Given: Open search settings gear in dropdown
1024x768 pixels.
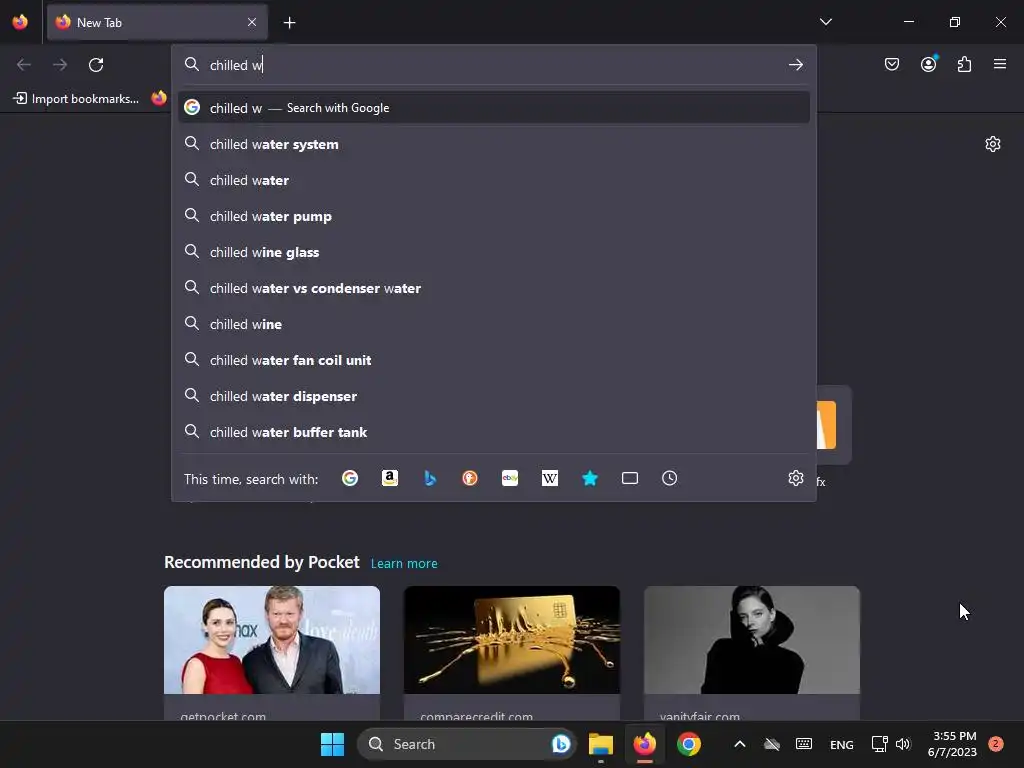Looking at the screenshot, I should pyautogui.click(x=795, y=478).
